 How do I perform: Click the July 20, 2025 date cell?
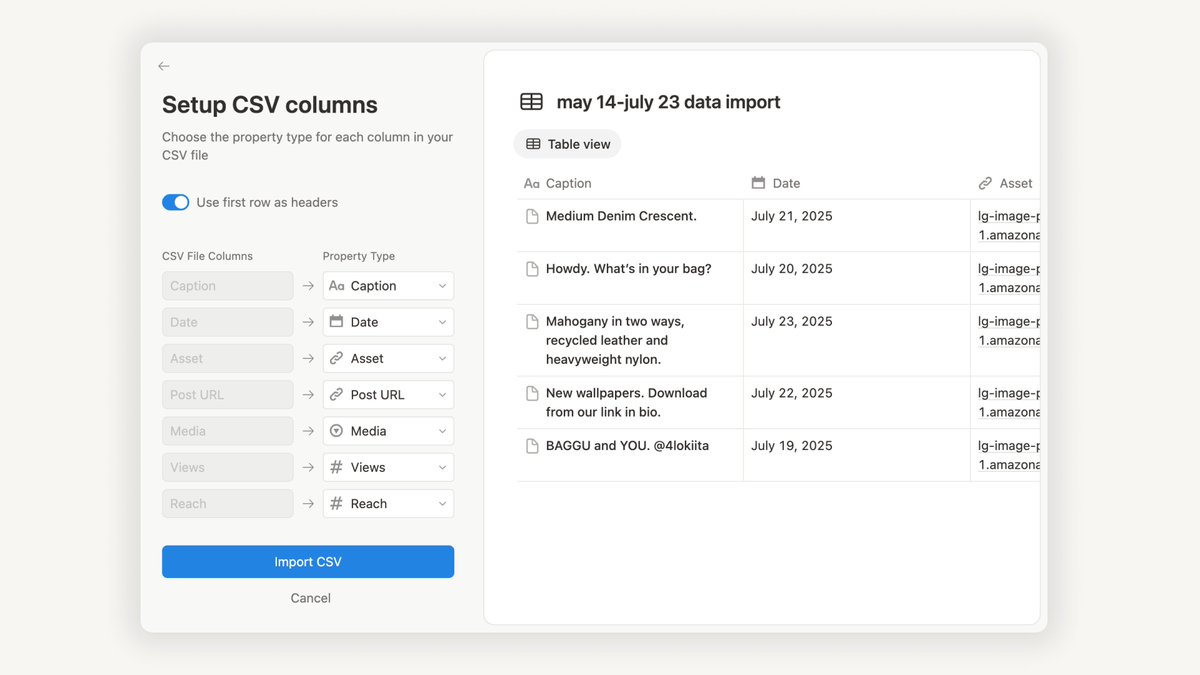857,278
